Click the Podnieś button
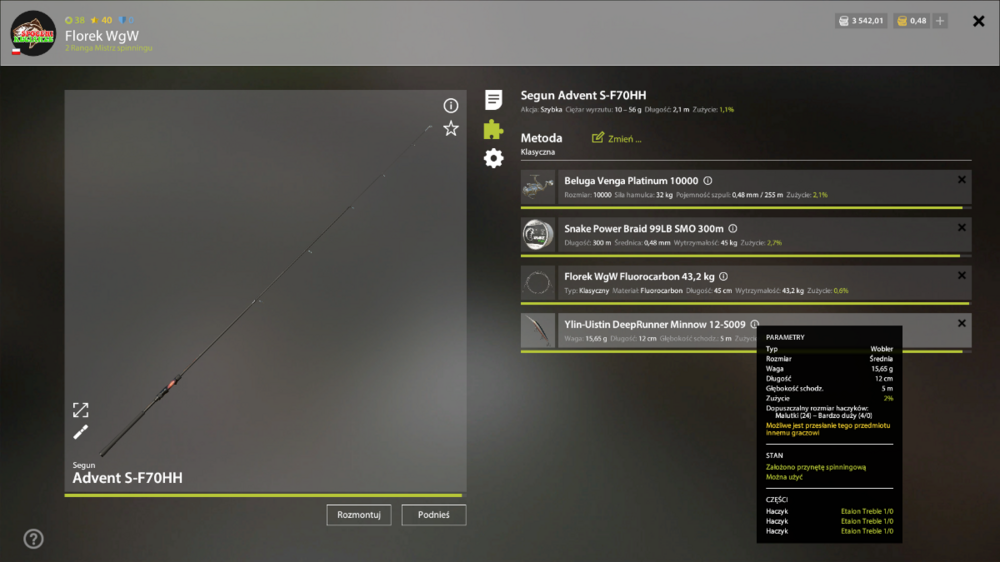The image size is (1000, 562). tap(434, 515)
